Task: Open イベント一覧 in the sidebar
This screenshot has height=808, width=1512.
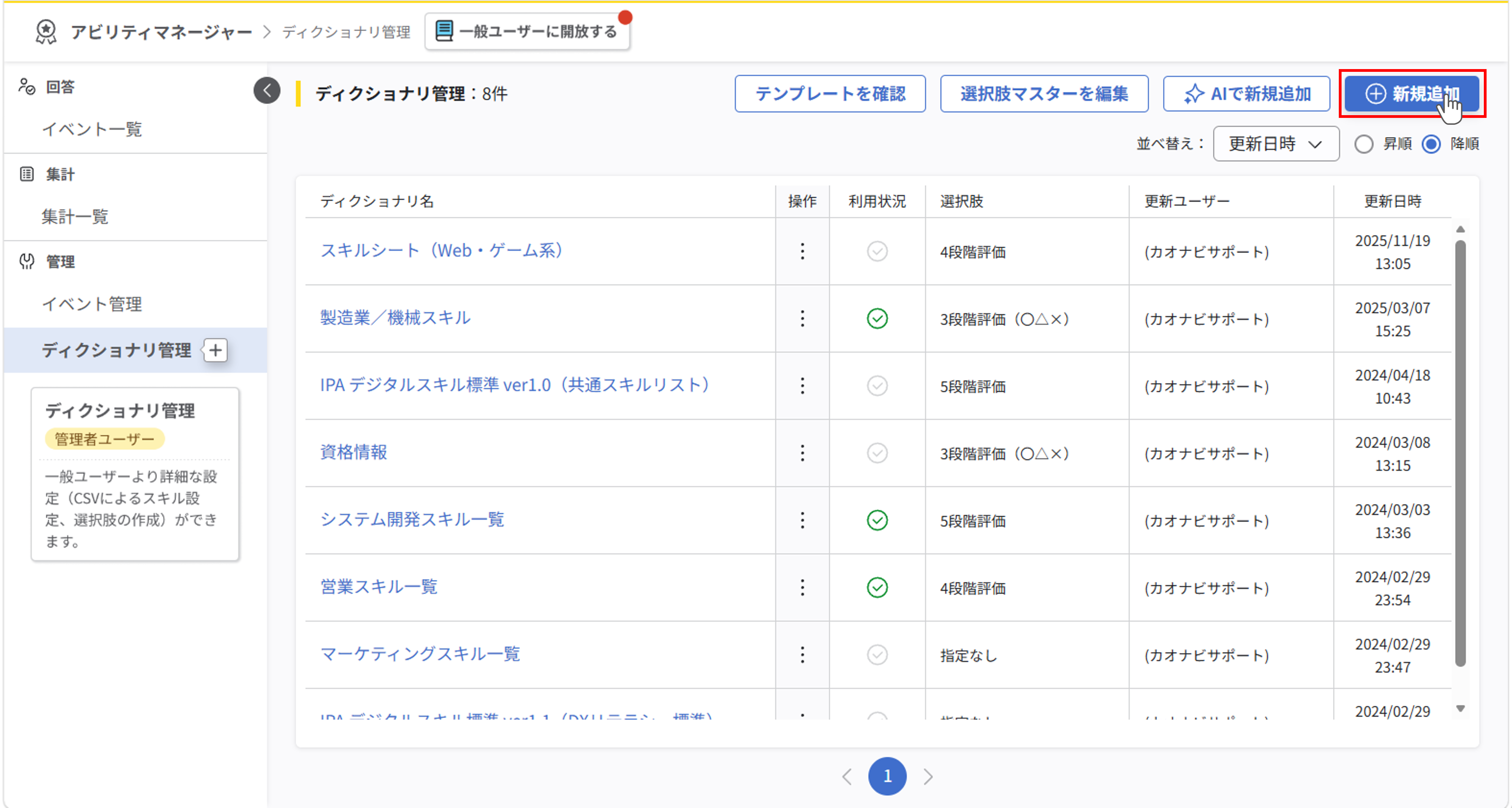Action: pos(92,129)
